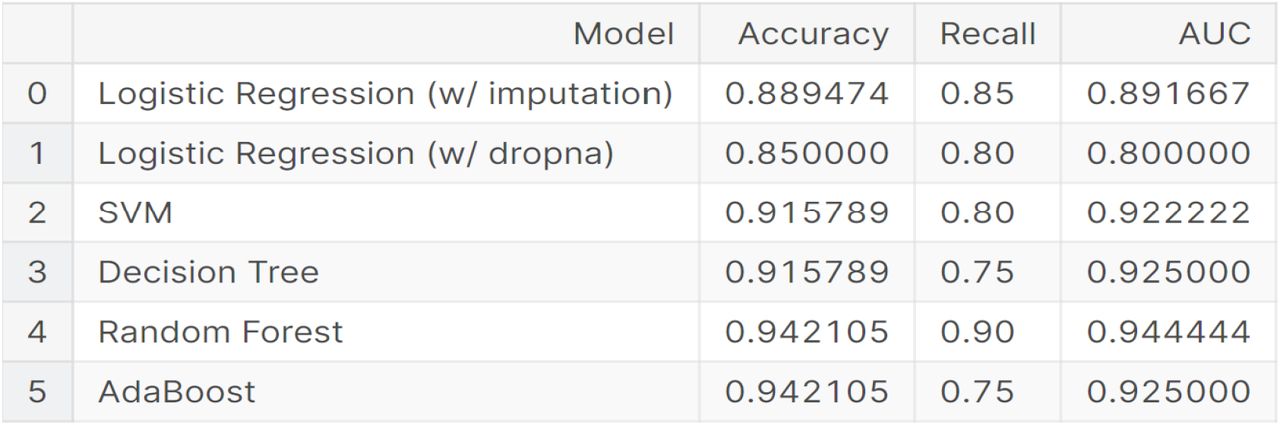Click the Accuracy column header

tap(813, 34)
